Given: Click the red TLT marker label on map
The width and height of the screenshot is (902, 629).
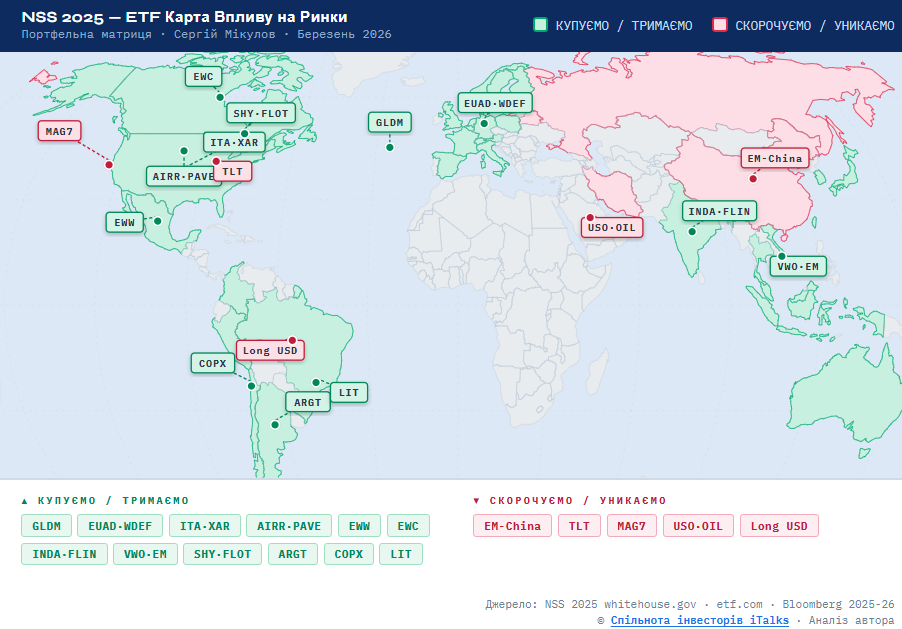Looking at the screenshot, I should (232, 172).
